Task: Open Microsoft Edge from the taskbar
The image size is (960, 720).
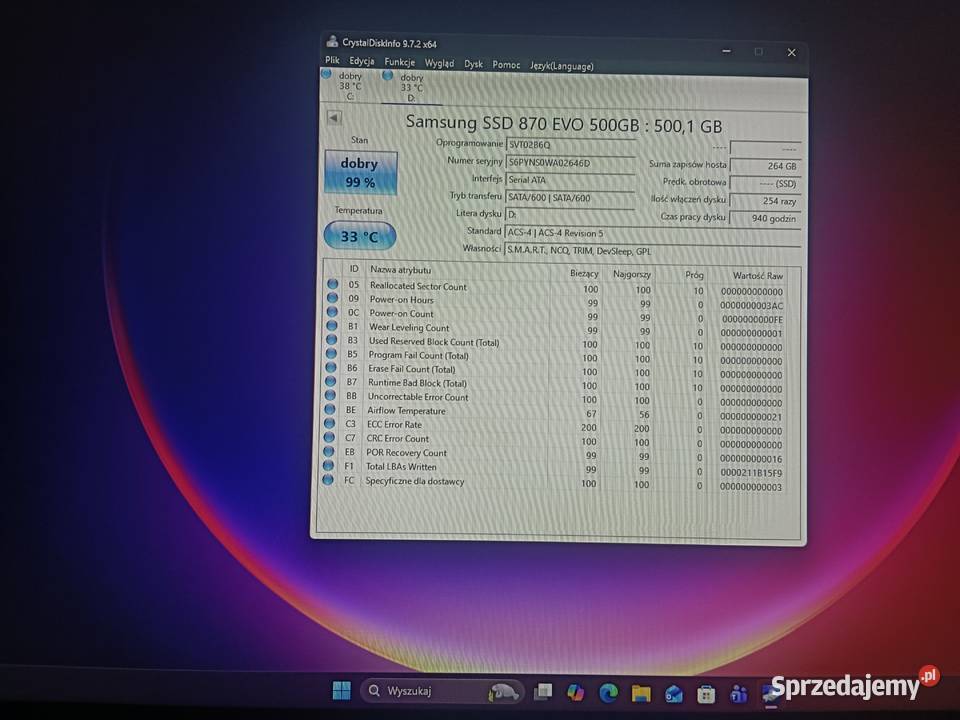Action: click(608, 690)
